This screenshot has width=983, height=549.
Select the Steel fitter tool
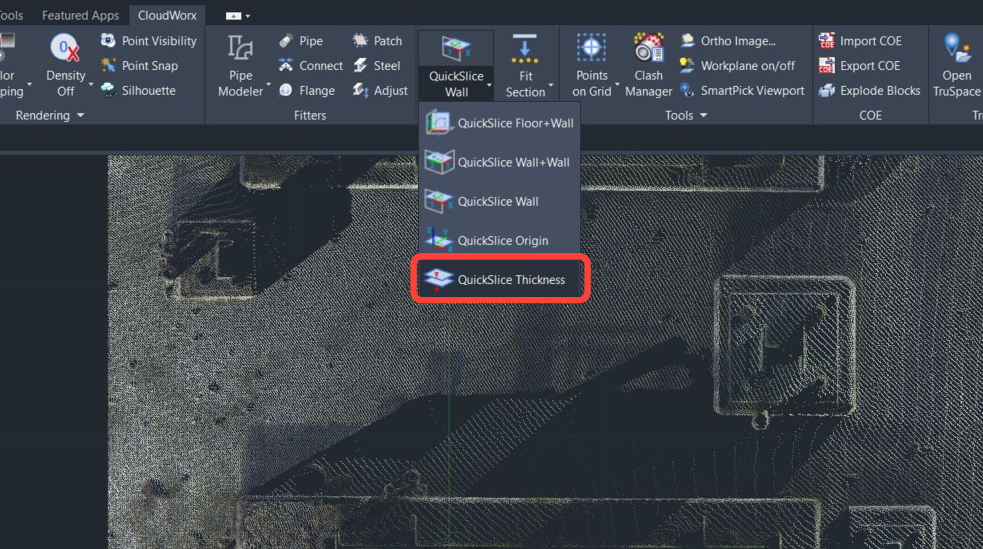(x=376, y=65)
